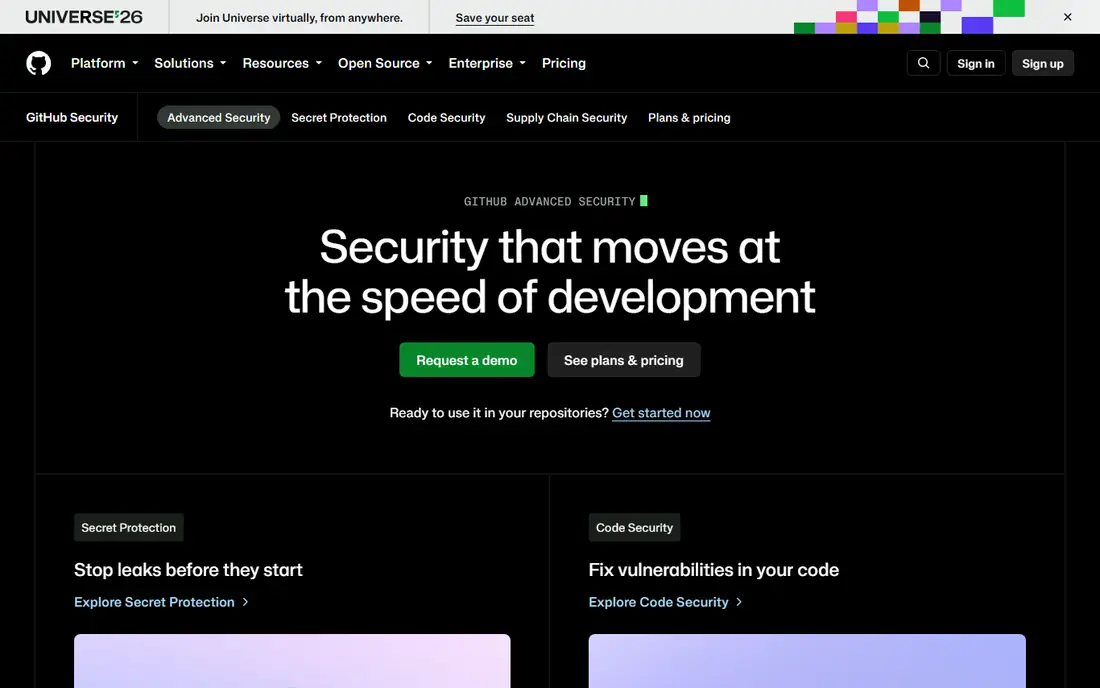Dismiss the Universe banner with the X
1100x688 pixels.
(x=1067, y=17)
